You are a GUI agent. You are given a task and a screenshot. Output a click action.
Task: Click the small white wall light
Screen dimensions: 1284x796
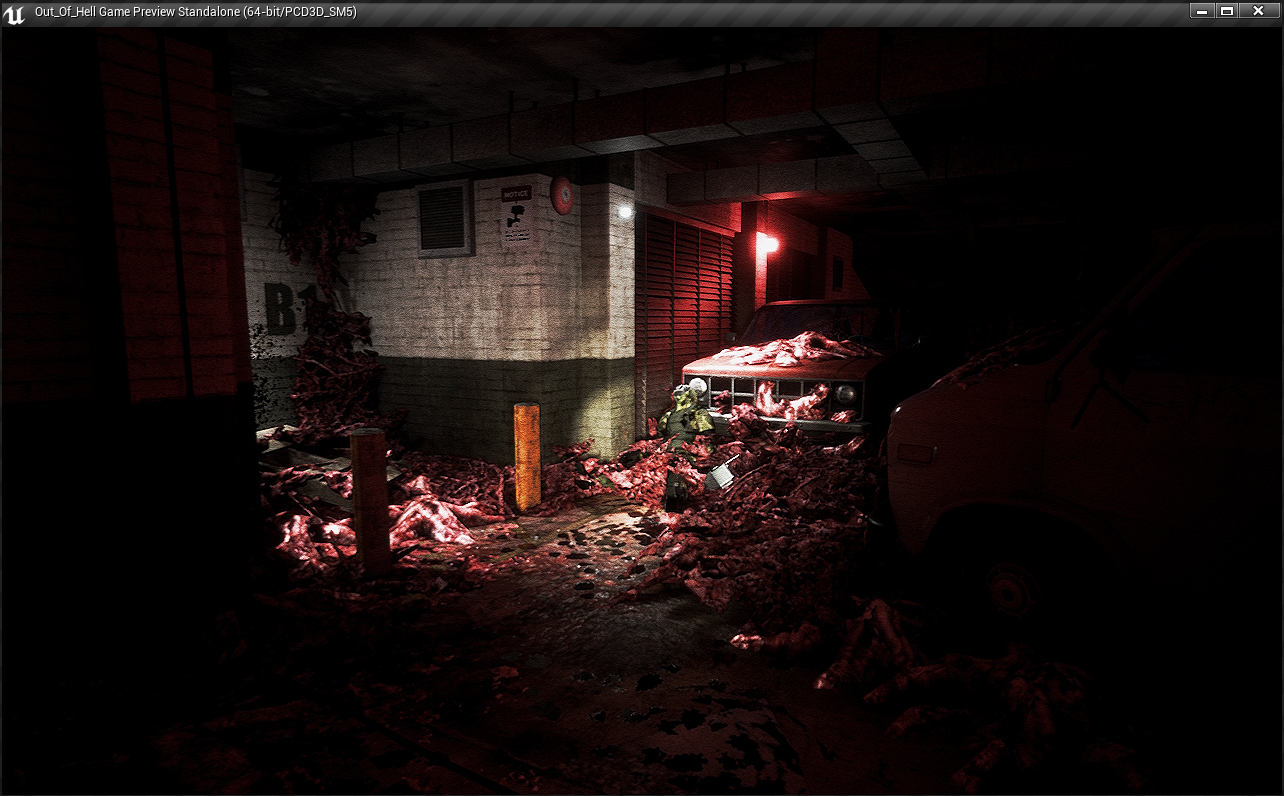[x=626, y=211]
